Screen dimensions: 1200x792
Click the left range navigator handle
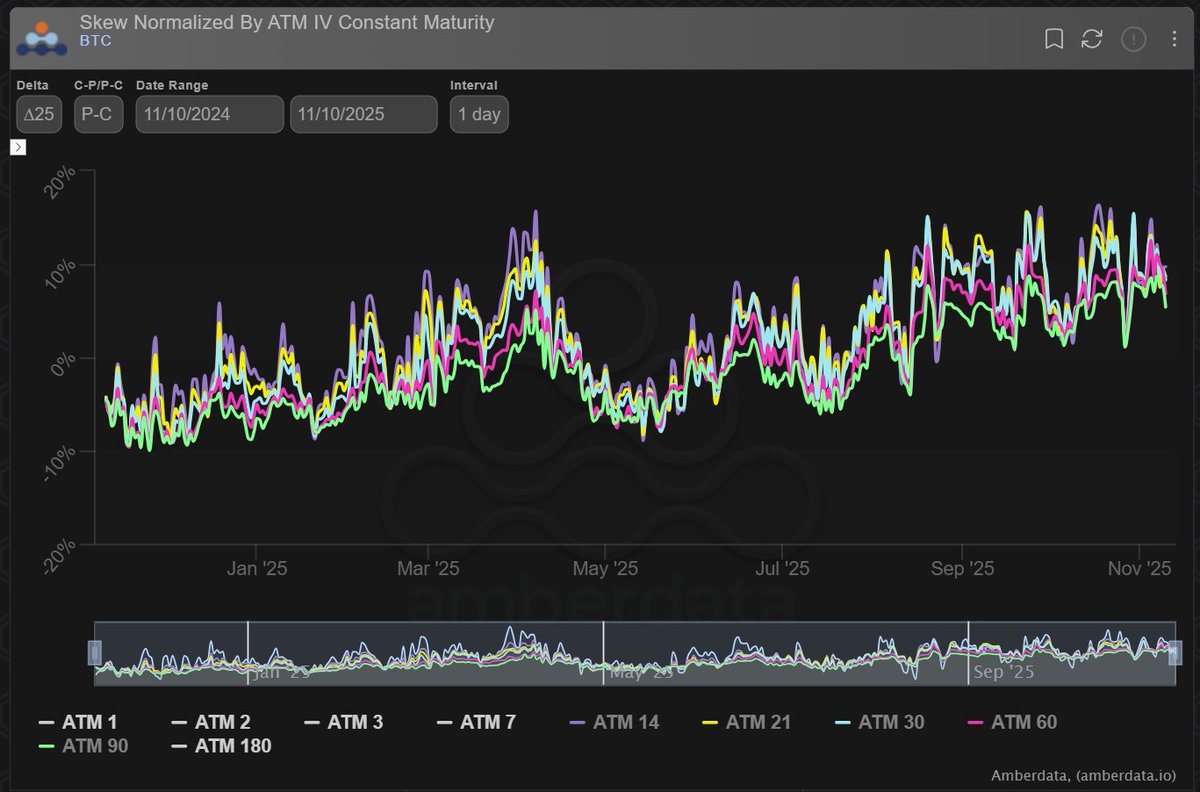point(95,653)
